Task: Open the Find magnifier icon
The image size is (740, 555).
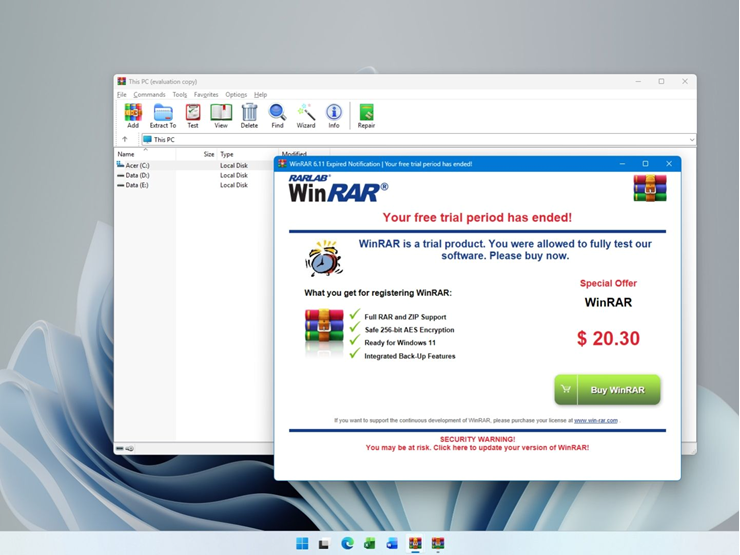Action: tap(278, 116)
